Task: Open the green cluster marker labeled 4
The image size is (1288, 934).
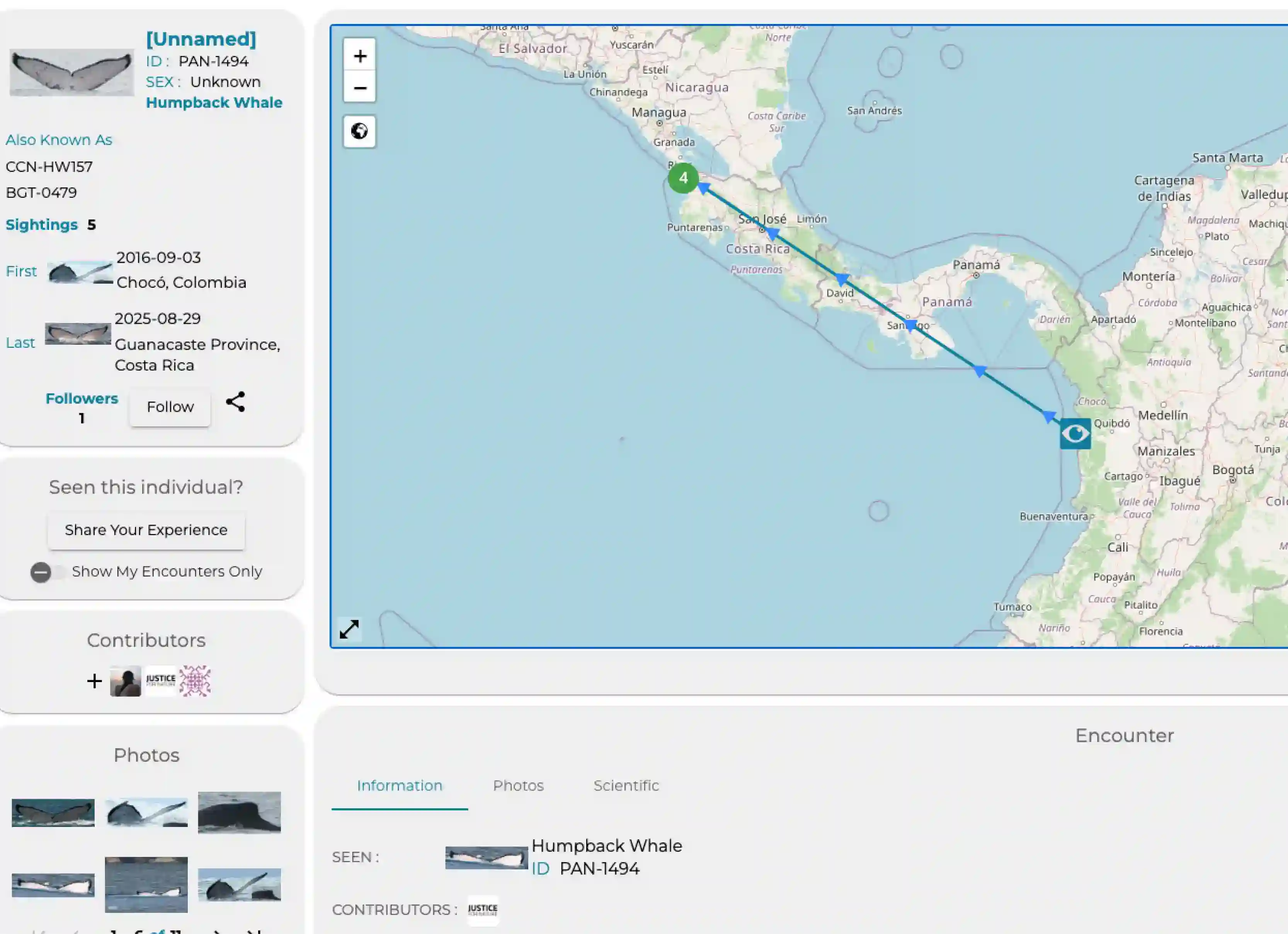Action: [x=682, y=178]
